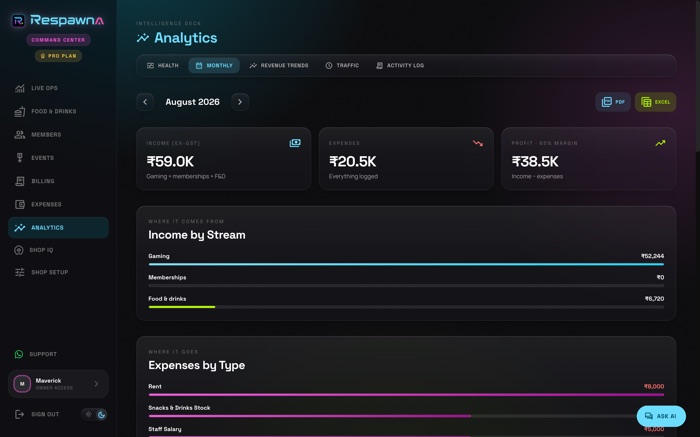Open the Activity Log tab
Screen dimensions: 700x437
(400, 66)
